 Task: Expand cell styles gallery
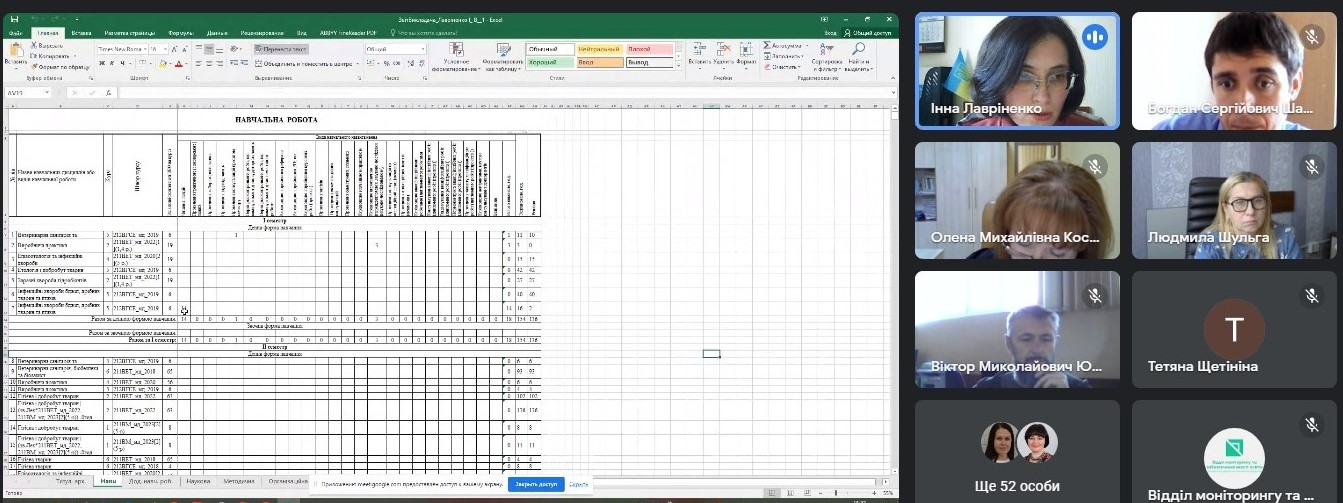point(679,66)
